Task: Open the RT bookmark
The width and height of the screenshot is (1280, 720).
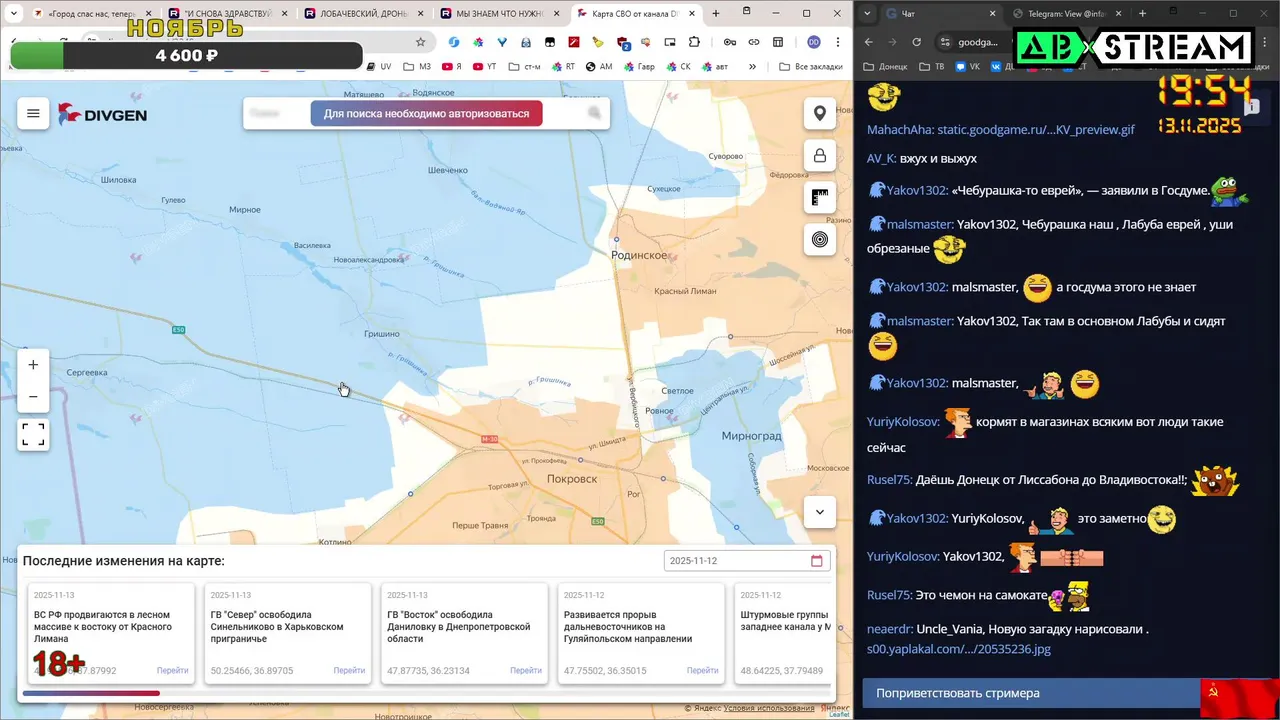Action: pos(563,66)
